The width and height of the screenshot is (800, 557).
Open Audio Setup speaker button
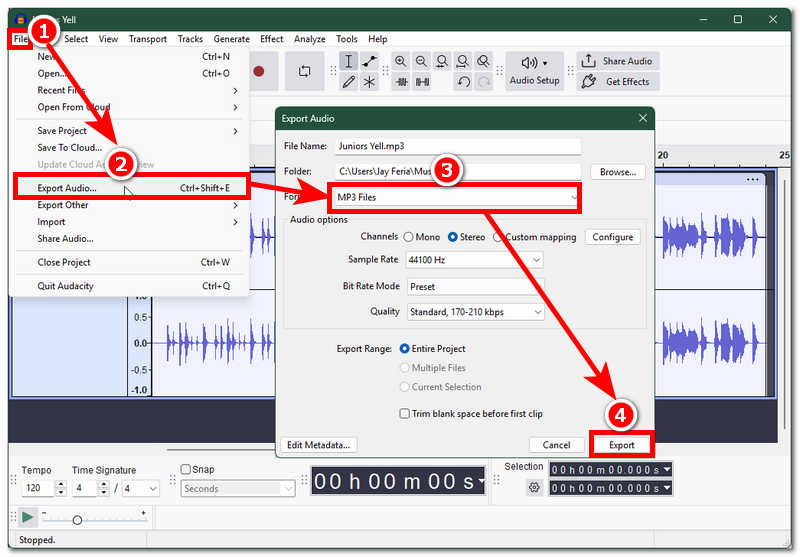coord(534,71)
